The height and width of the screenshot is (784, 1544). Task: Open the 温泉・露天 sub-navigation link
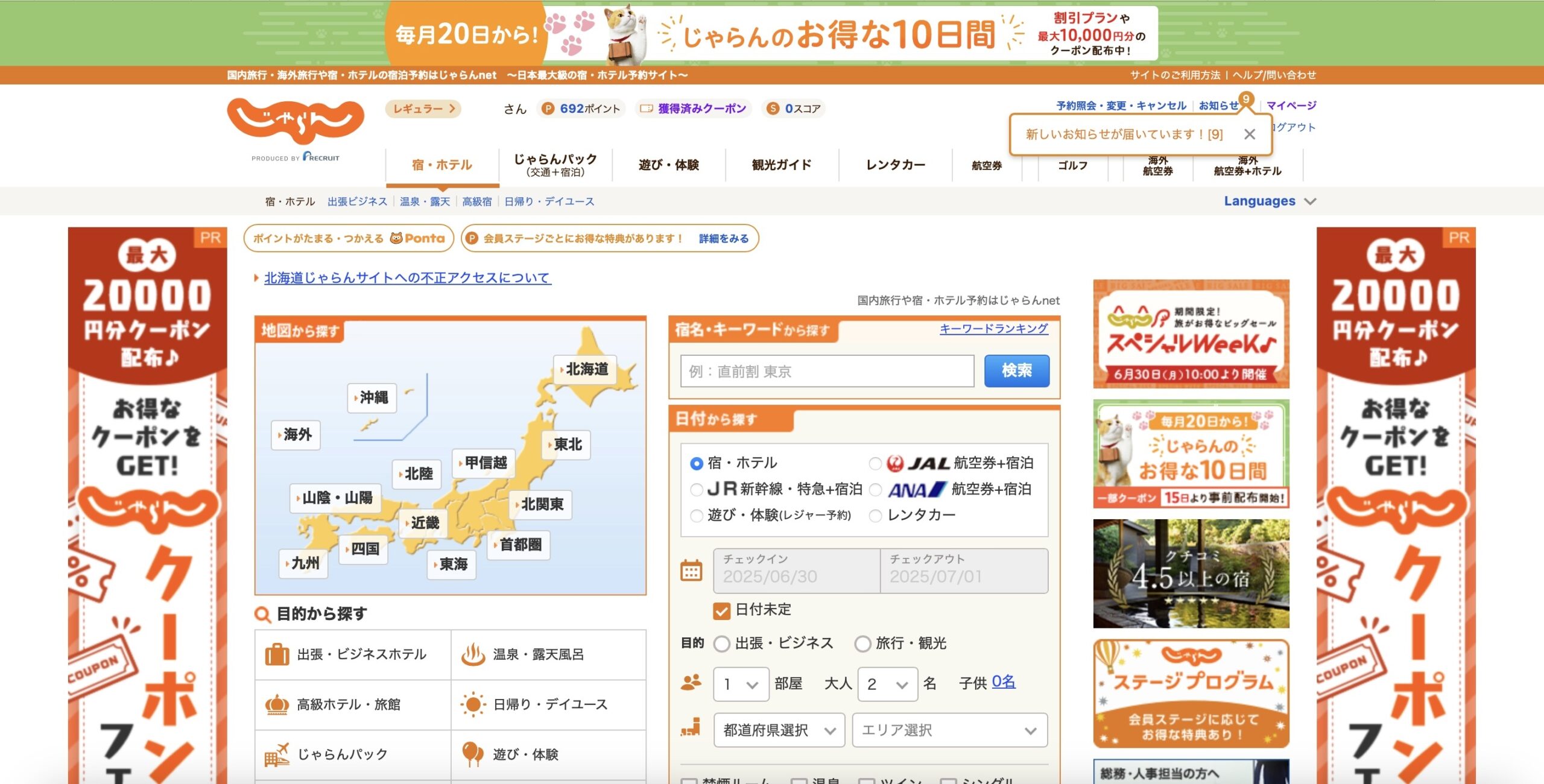click(425, 201)
